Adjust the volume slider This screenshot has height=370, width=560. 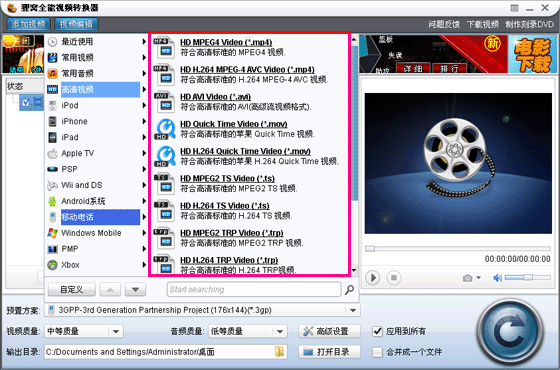528,277
